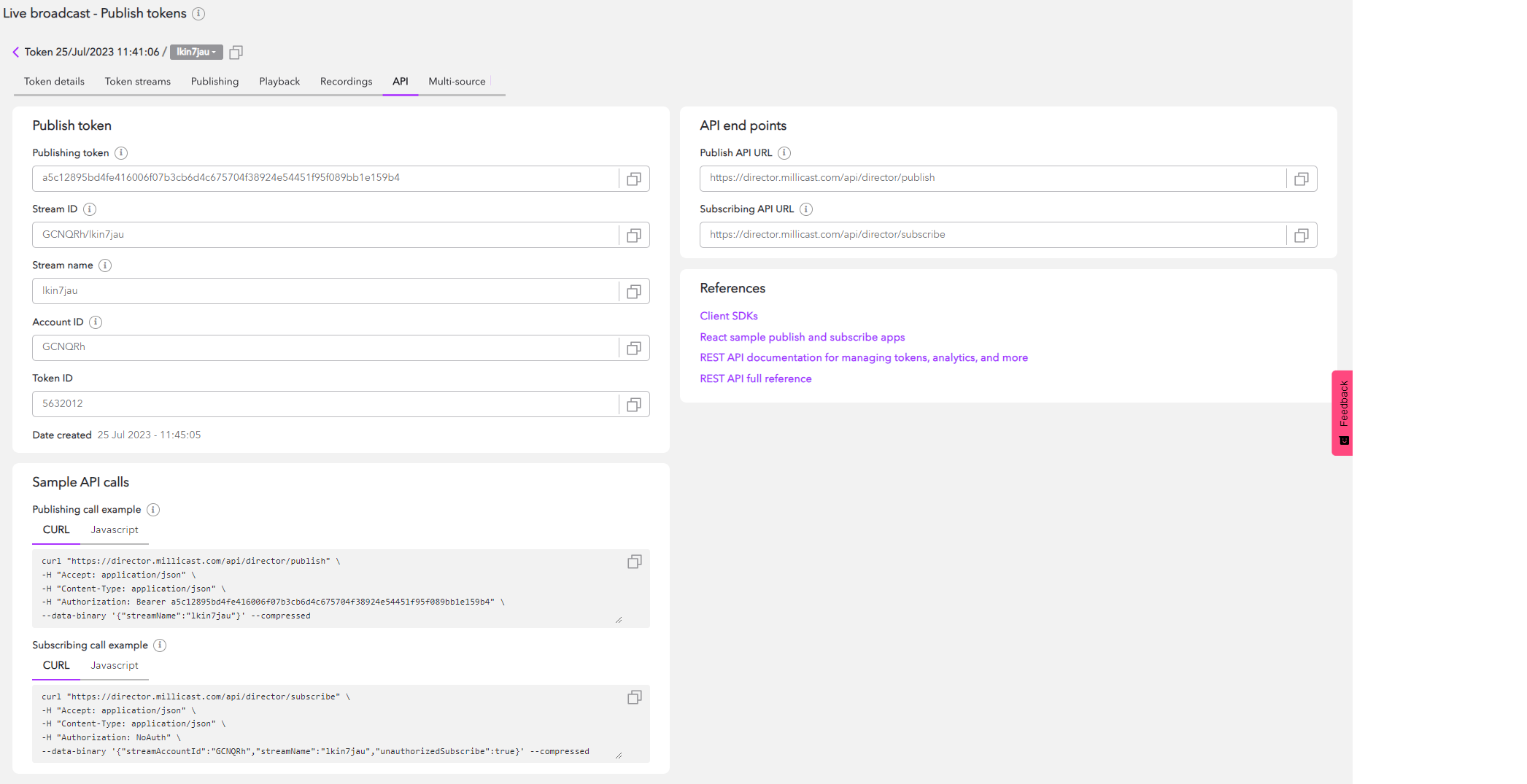Open the Client SDKs link
The height and width of the screenshot is (784, 1527).
[x=728, y=316]
